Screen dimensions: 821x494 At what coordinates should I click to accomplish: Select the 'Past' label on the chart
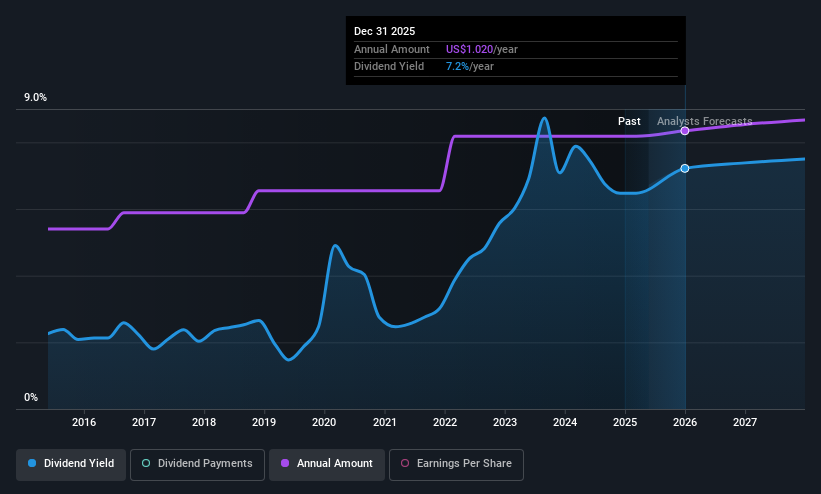tap(629, 122)
